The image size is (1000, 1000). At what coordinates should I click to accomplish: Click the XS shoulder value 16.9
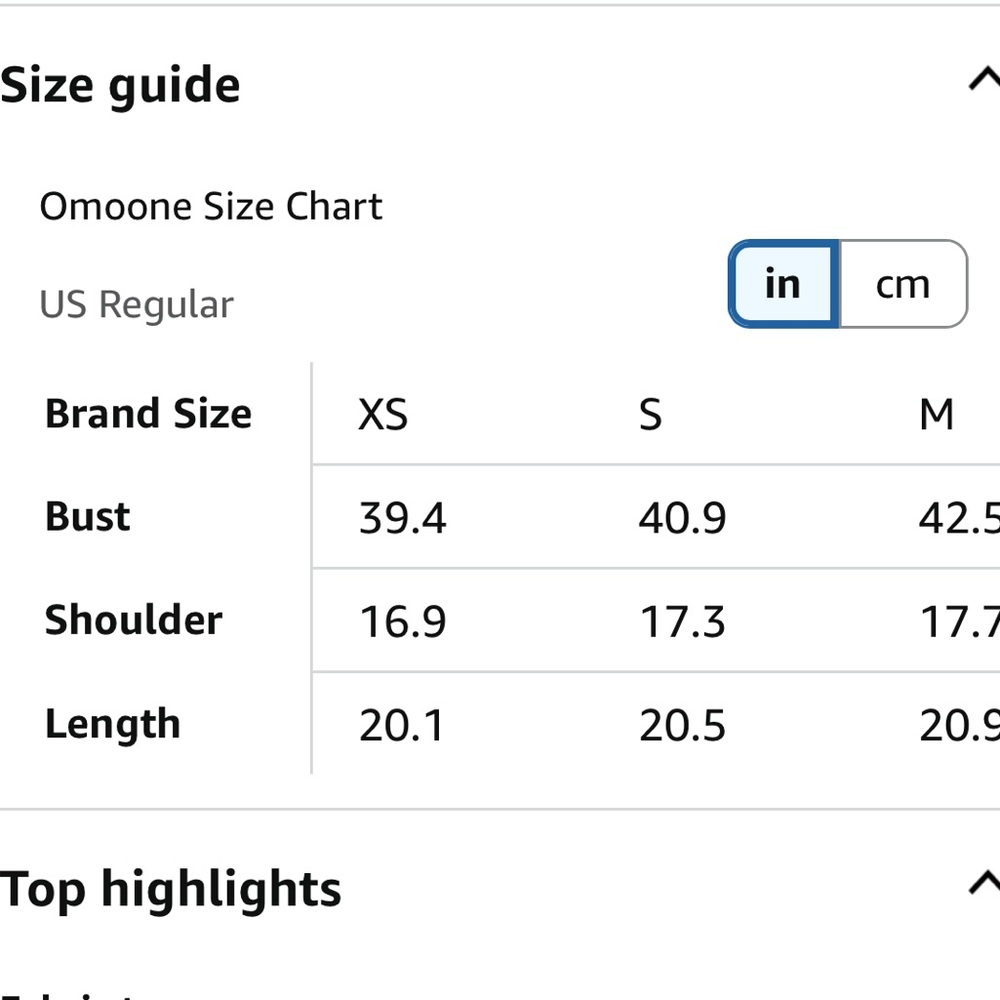click(402, 622)
